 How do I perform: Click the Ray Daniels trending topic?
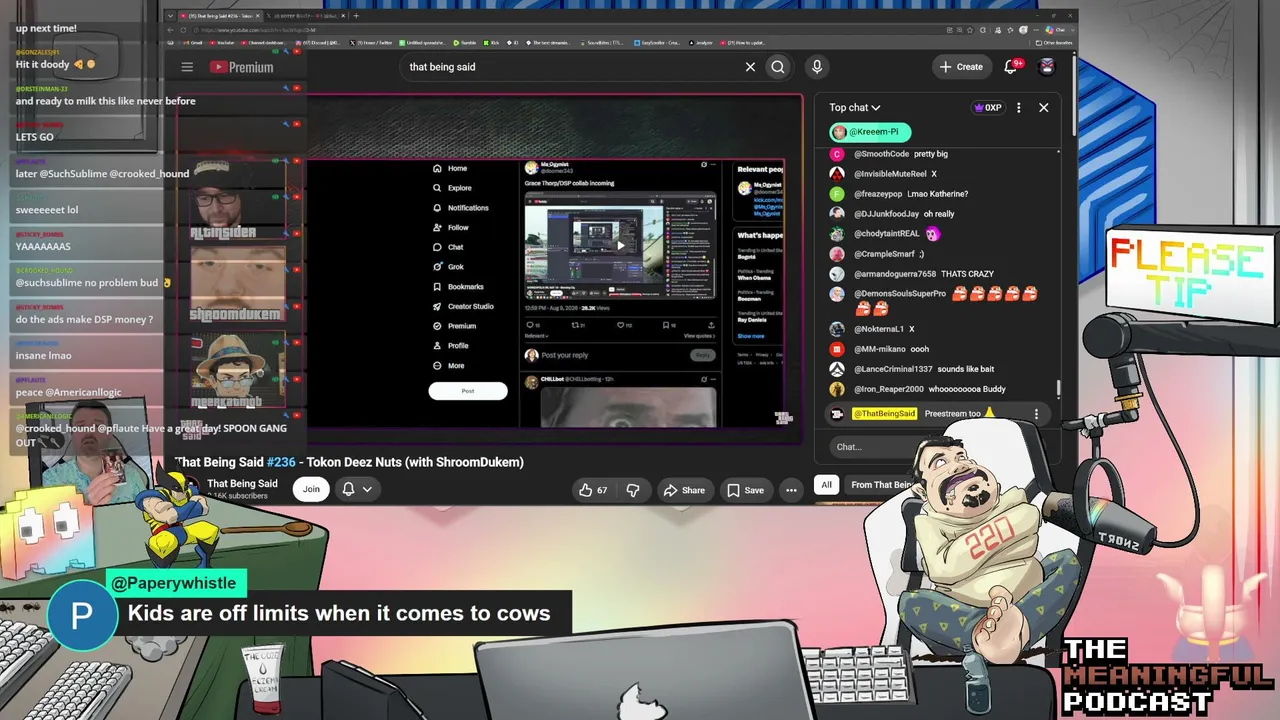tap(753, 319)
